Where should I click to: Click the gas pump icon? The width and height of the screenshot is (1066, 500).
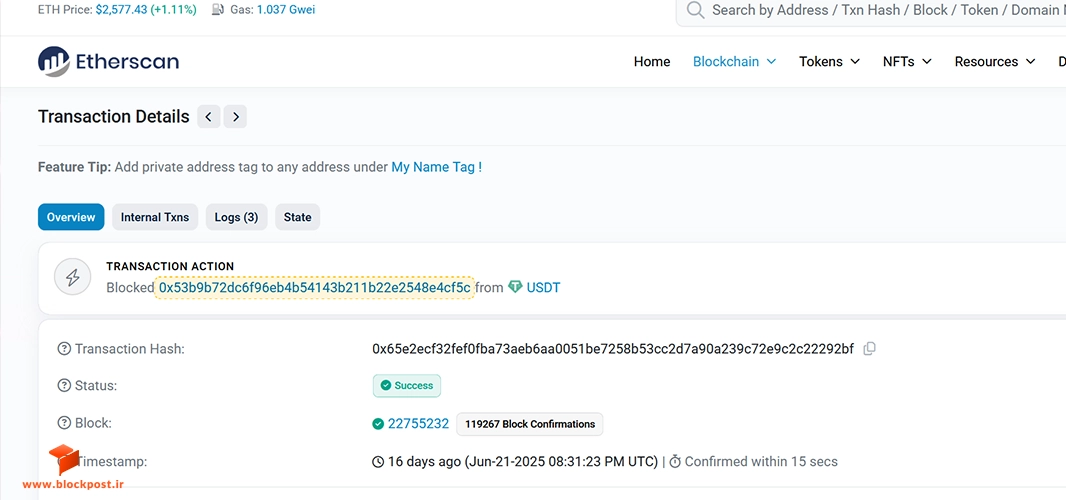coord(218,10)
